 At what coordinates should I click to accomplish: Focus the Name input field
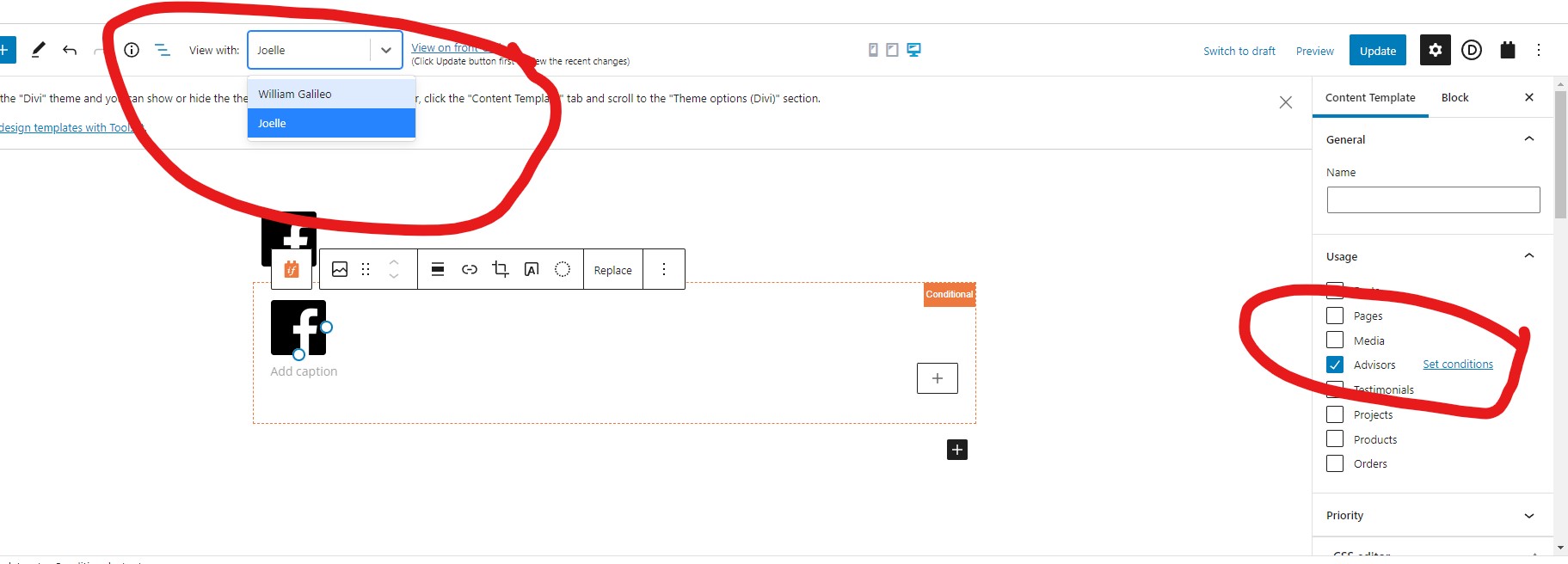tap(1433, 199)
